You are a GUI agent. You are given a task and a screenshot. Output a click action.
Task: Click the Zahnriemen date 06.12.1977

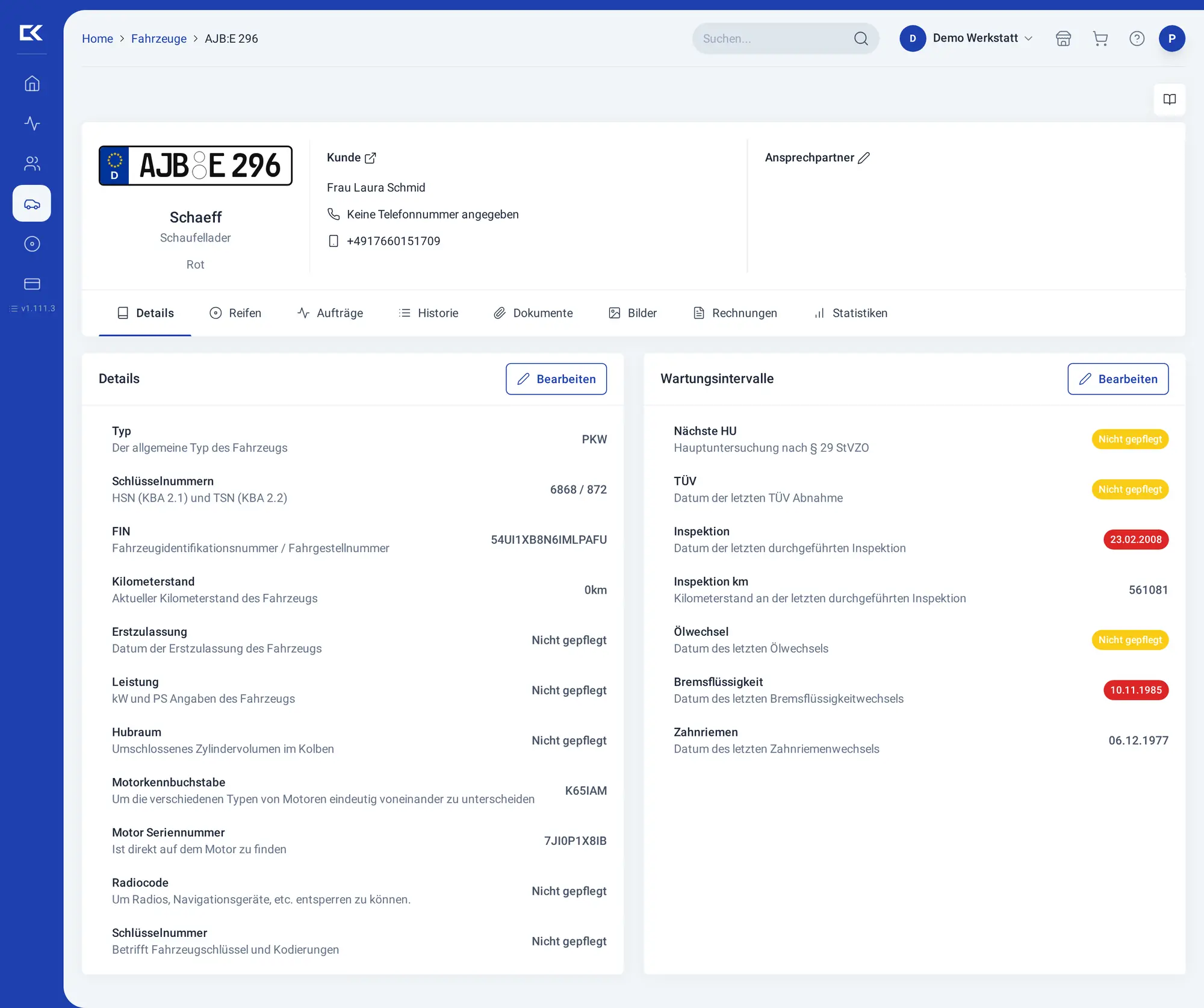pyautogui.click(x=1138, y=741)
